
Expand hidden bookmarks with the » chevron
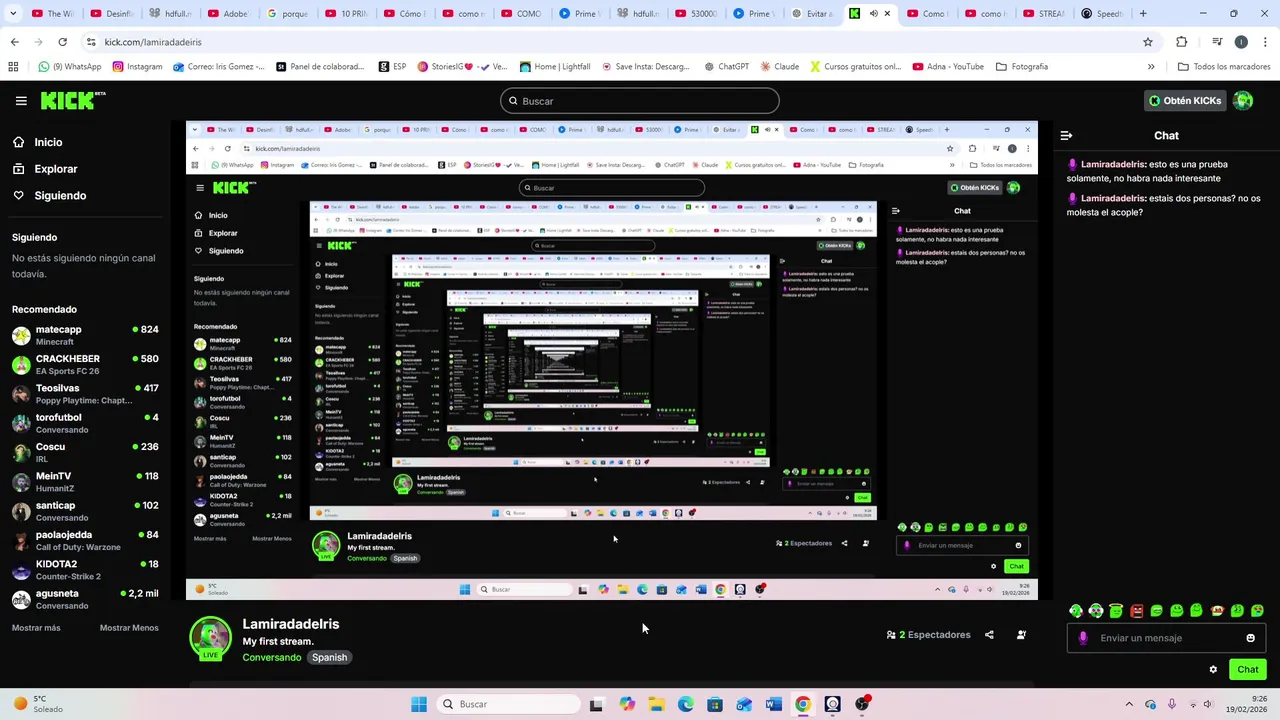(x=1151, y=67)
